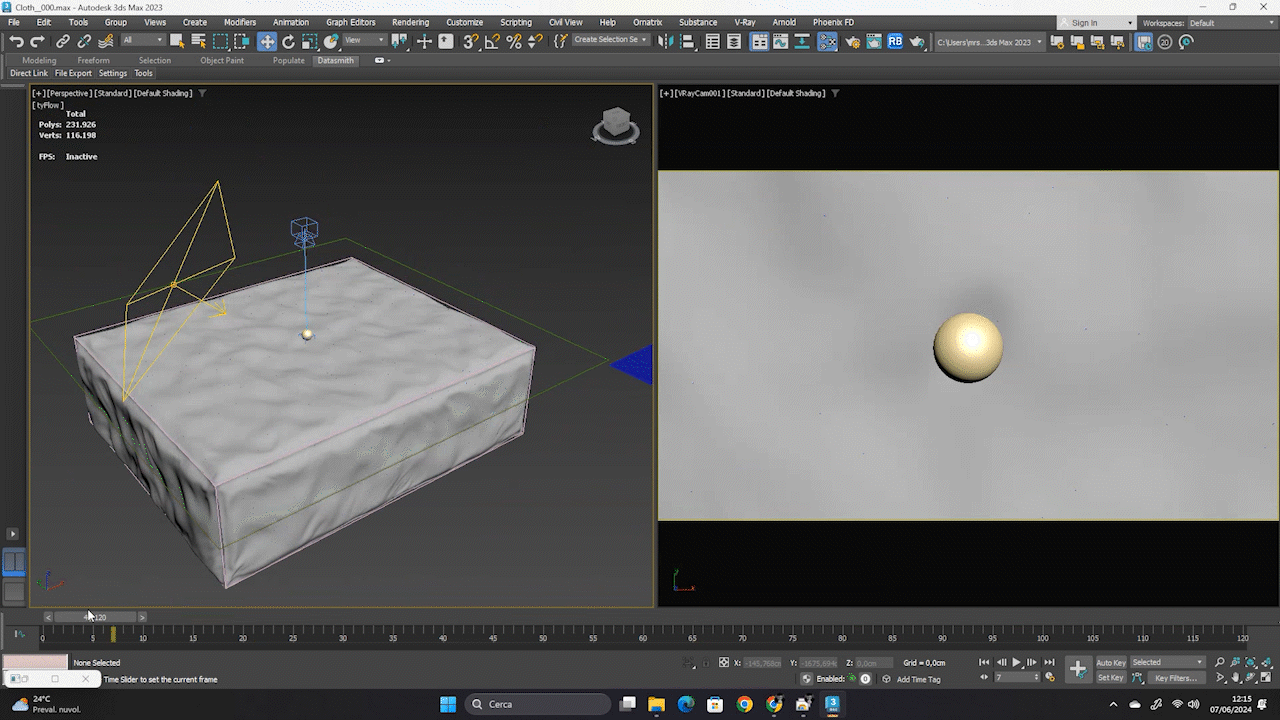Open the Graph Editors menu
The width and height of the screenshot is (1280, 720).
(x=351, y=22)
